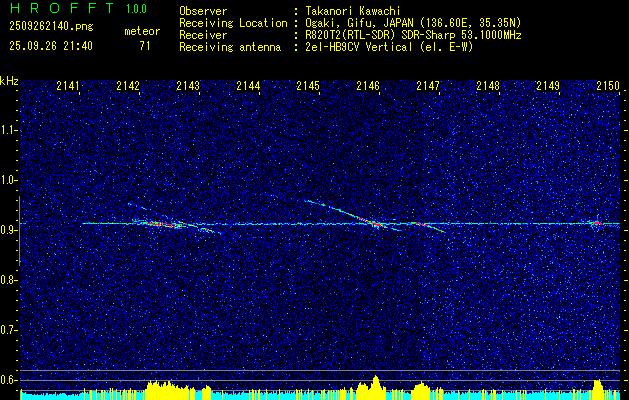The height and width of the screenshot is (400, 629).
Task: Click the 2145 time marker
Action: coord(308,86)
